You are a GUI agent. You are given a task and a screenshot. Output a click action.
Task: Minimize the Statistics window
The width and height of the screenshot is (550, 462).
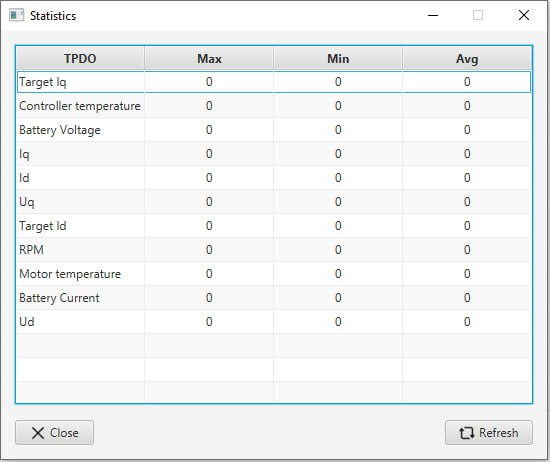tap(433, 15)
